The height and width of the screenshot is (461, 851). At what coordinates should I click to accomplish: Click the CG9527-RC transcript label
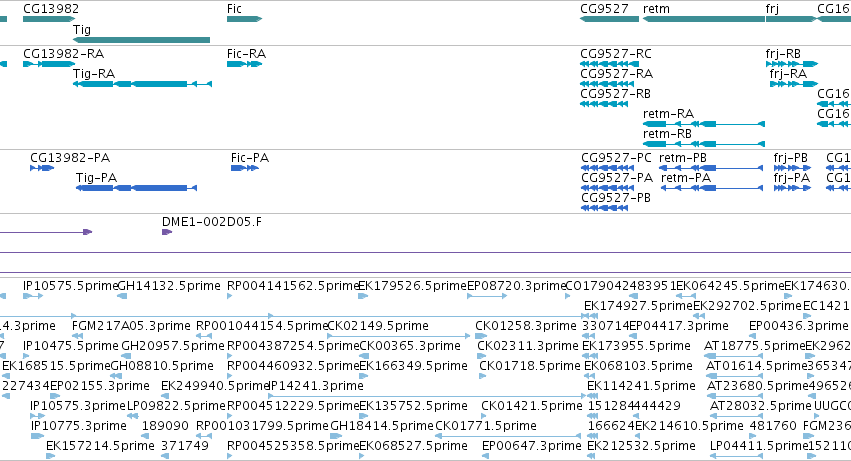coord(616,54)
